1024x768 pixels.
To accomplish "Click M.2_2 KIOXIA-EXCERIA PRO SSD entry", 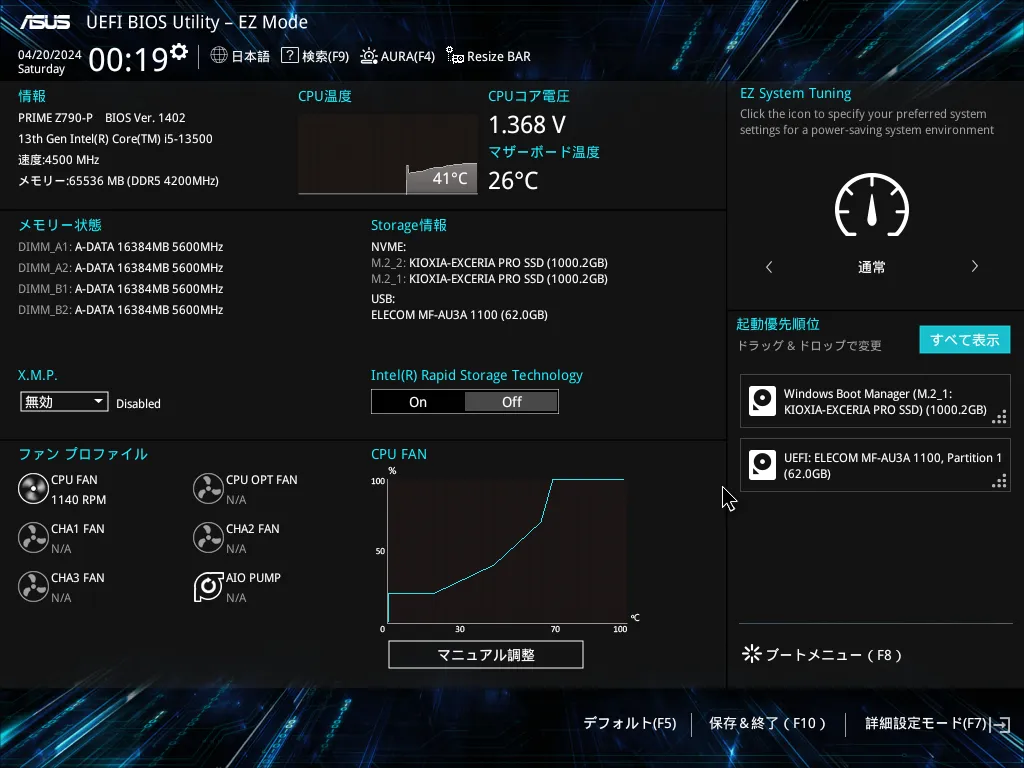I will [x=489, y=263].
